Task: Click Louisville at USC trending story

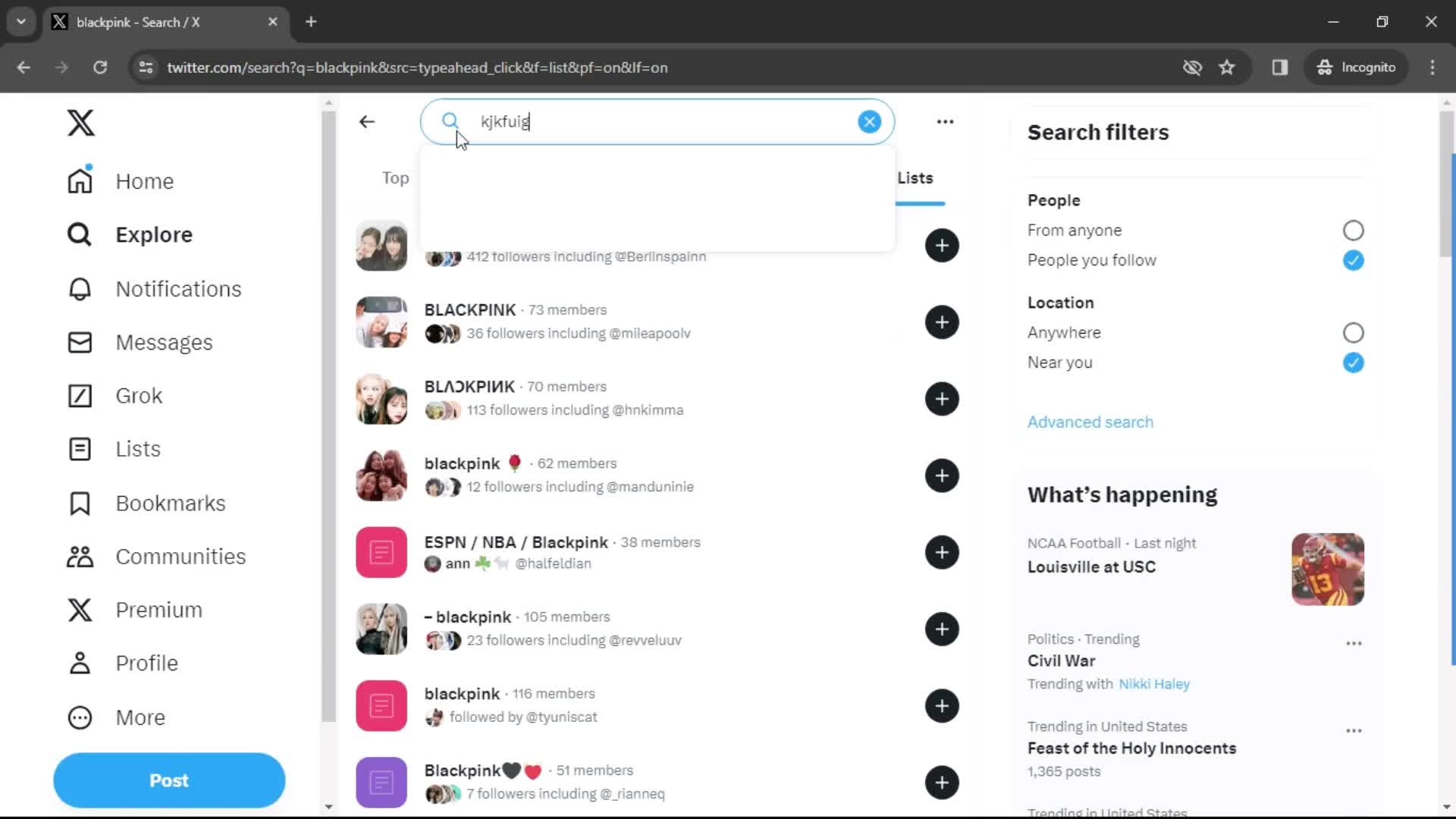Action: [1093, 566]
